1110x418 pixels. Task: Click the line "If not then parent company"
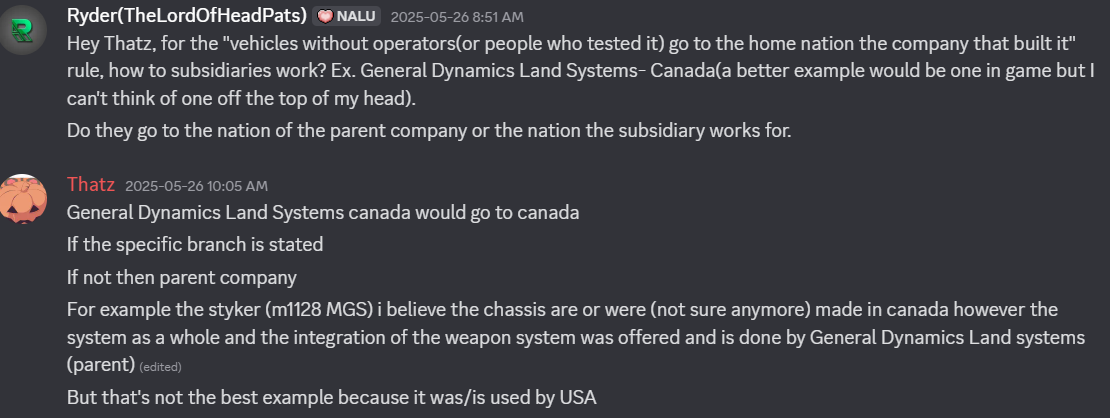(181, 276)
